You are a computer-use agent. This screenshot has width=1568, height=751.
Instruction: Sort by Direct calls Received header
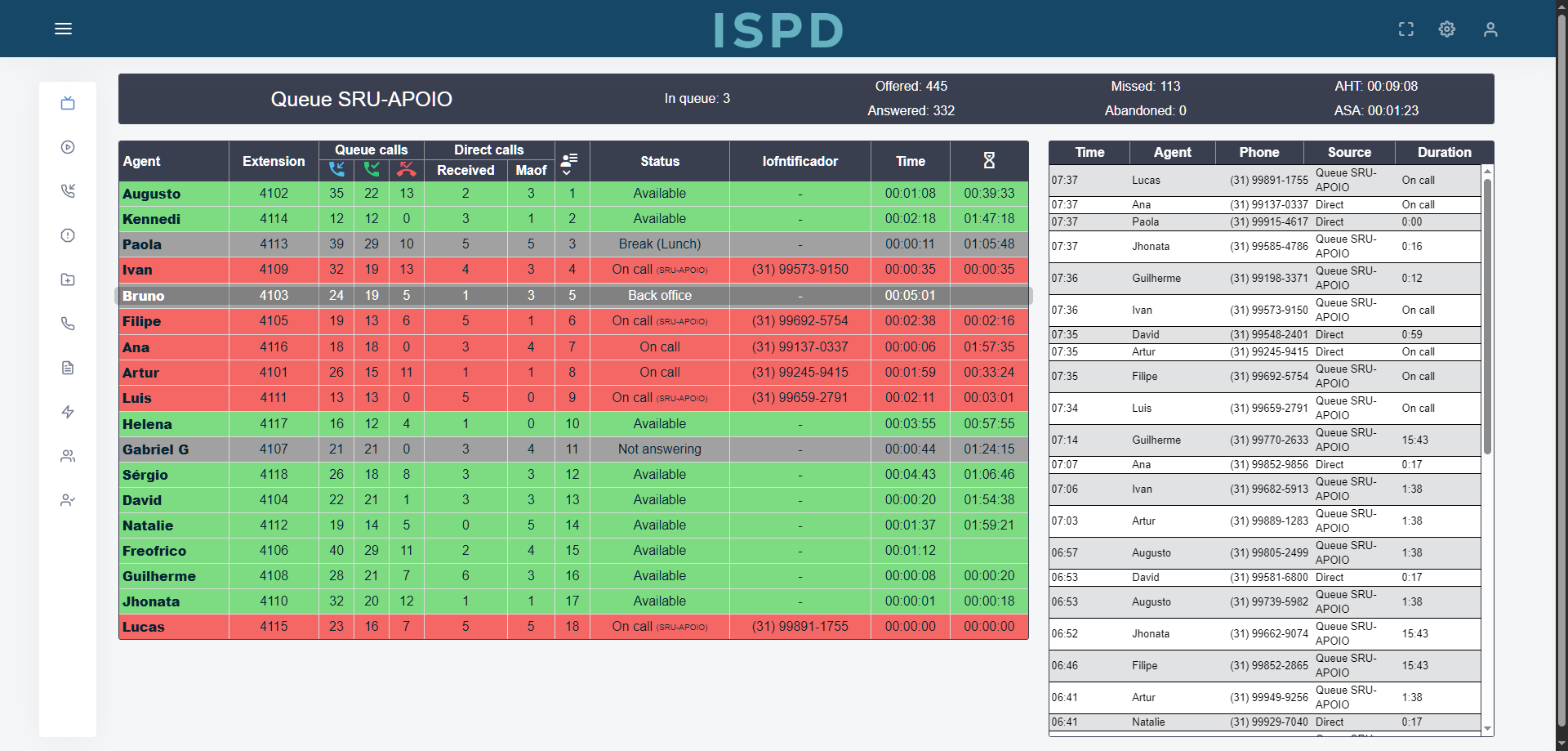coord(465,170)
